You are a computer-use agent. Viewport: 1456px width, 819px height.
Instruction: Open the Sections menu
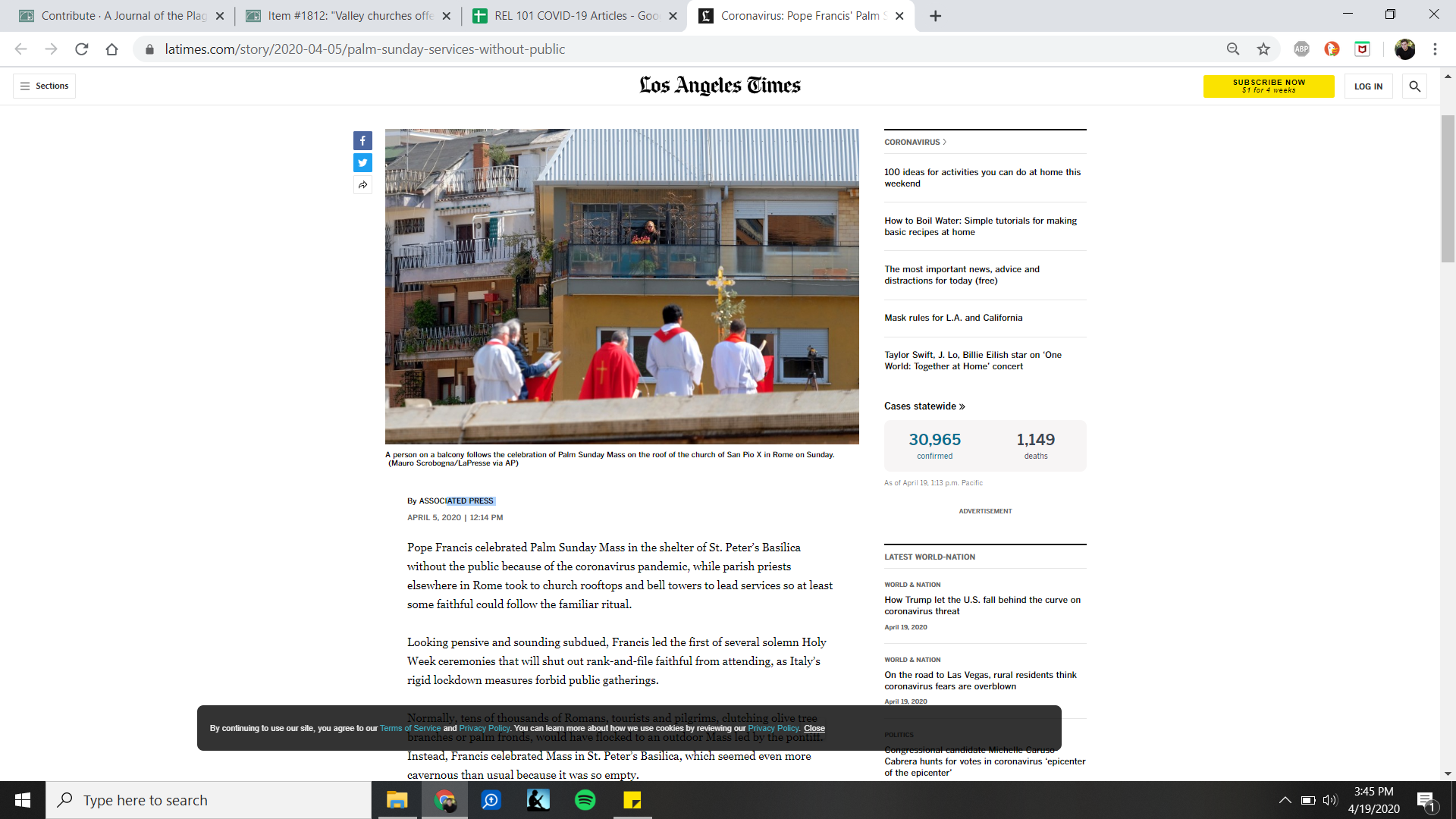coord(44,86)
